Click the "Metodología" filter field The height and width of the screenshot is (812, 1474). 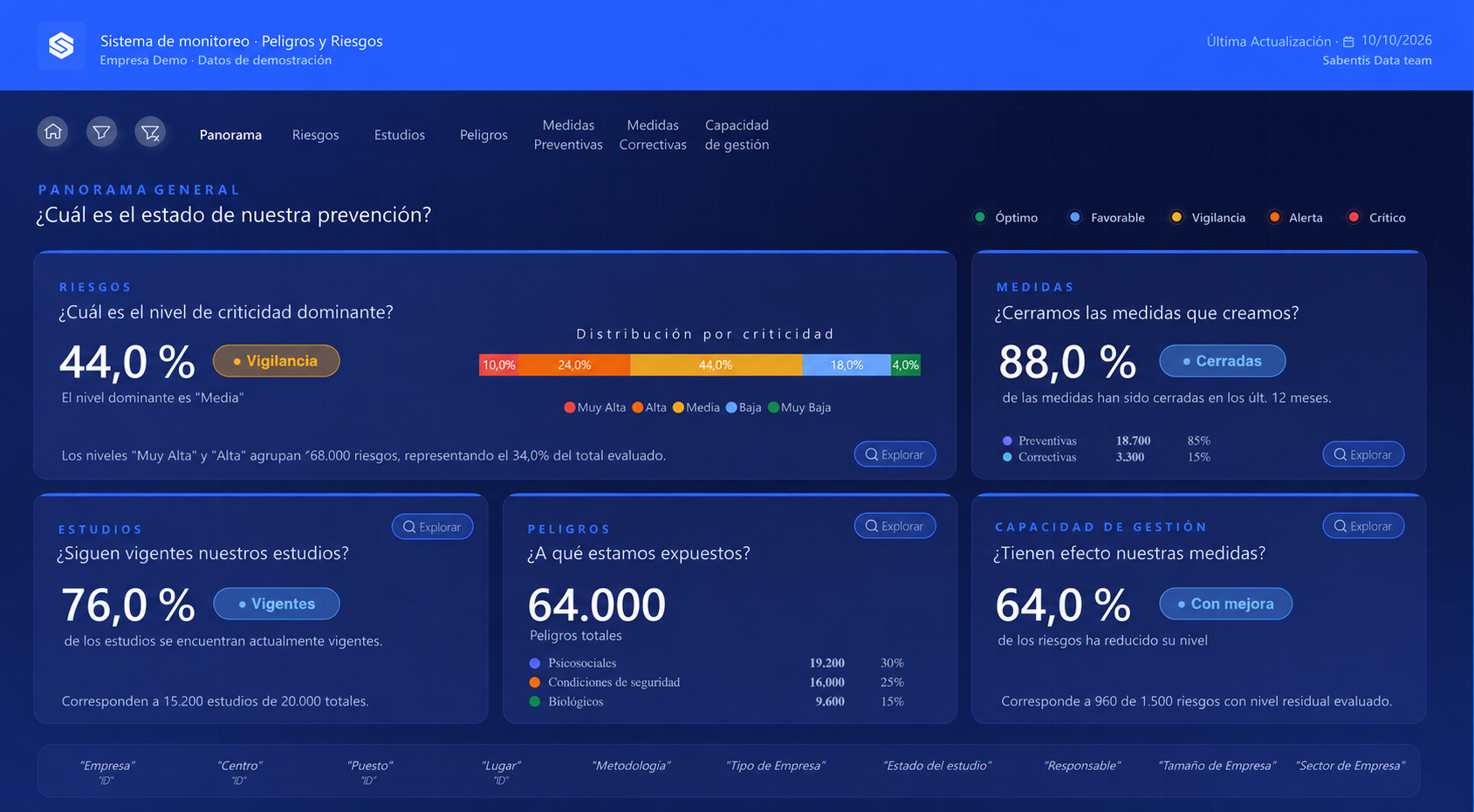coord(631,766)
